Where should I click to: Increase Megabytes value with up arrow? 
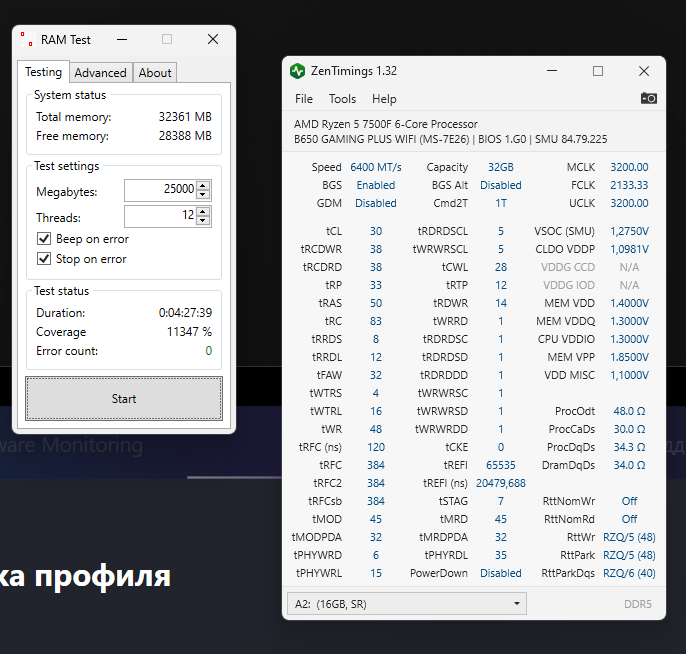(203, 185)
